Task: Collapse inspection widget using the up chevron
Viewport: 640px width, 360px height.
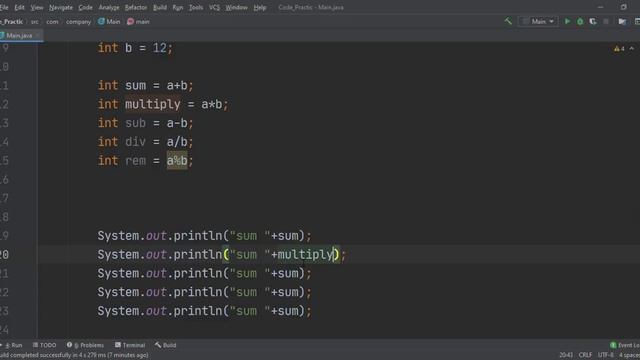Action: click(632, 49)
